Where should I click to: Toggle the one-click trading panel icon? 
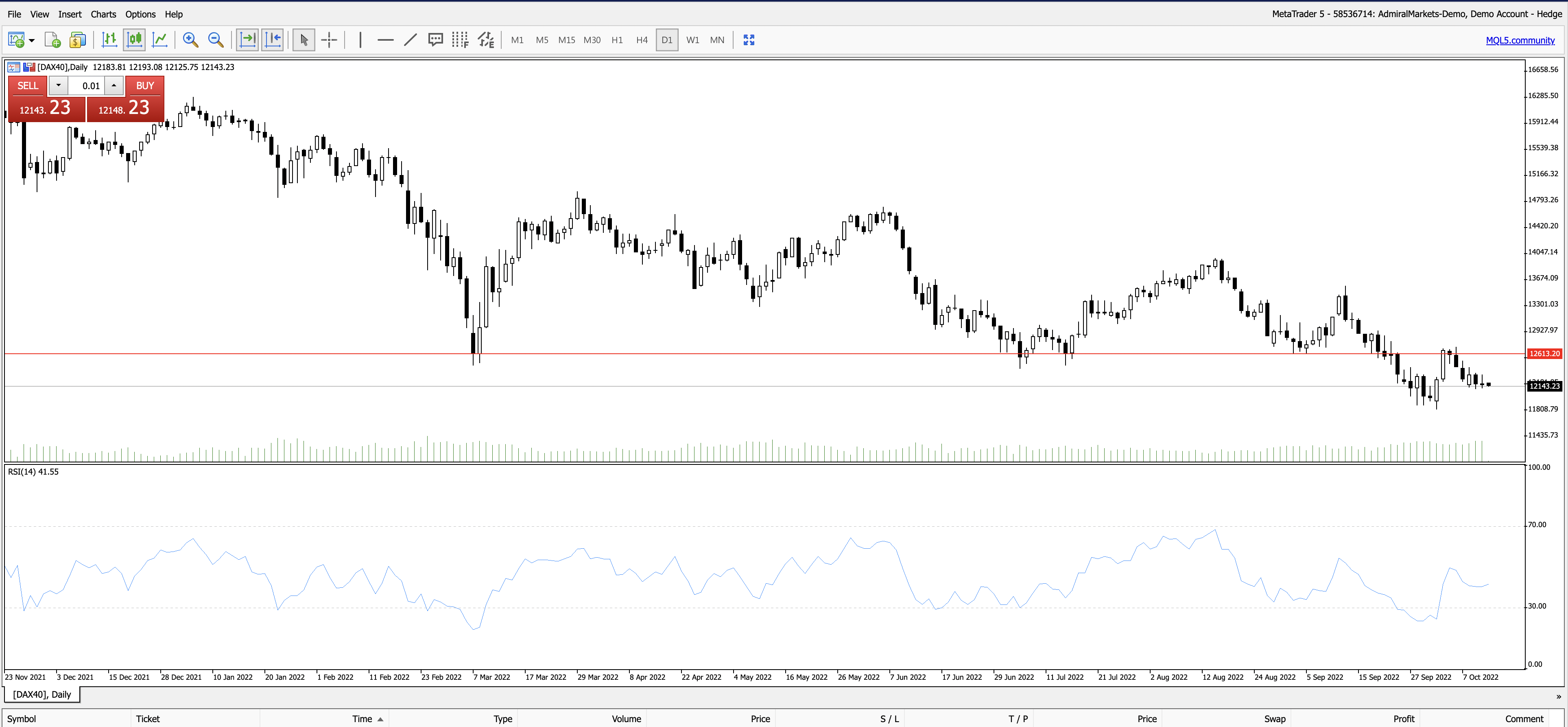tap(13, 67)
